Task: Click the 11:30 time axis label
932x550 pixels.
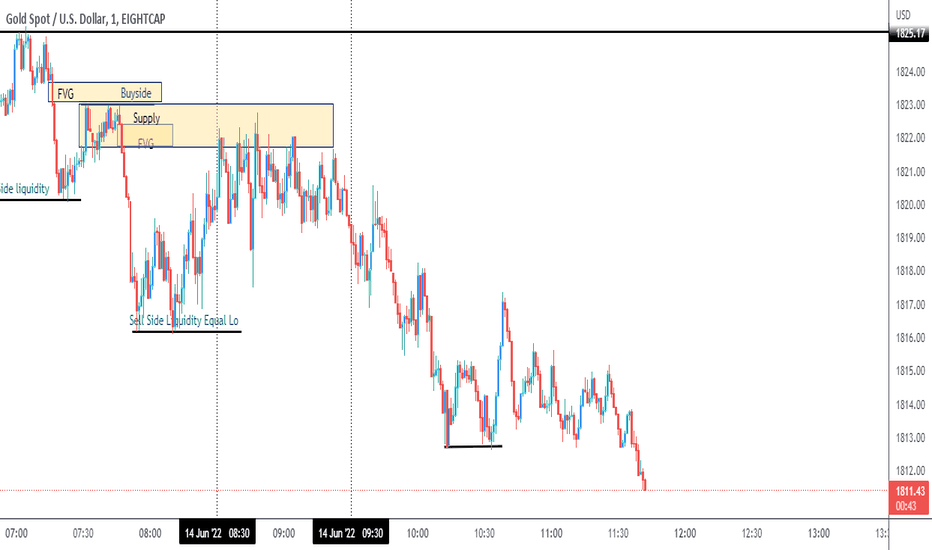Action: coord(618,533)
